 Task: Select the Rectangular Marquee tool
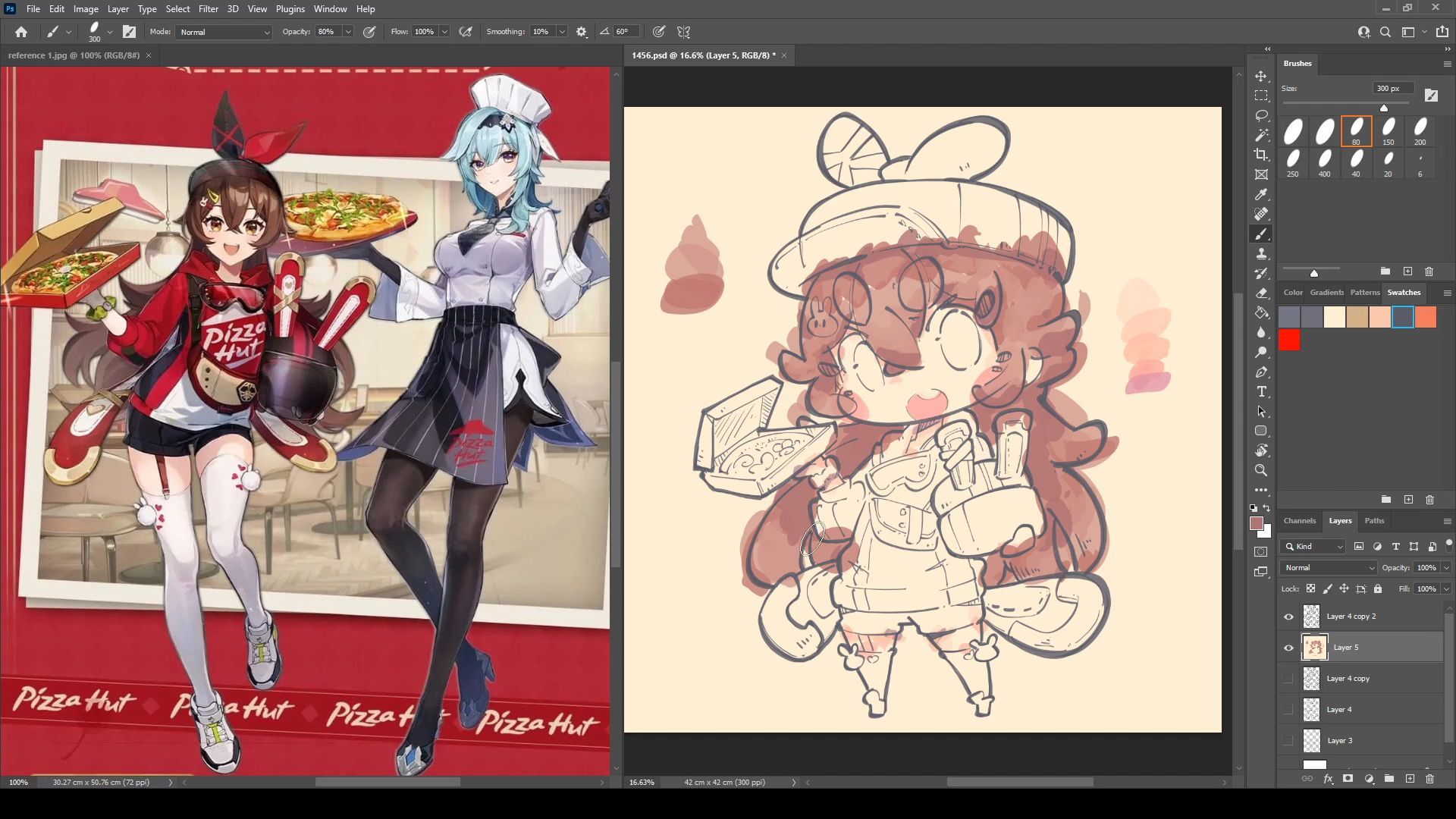click(x=1261, y=96)
